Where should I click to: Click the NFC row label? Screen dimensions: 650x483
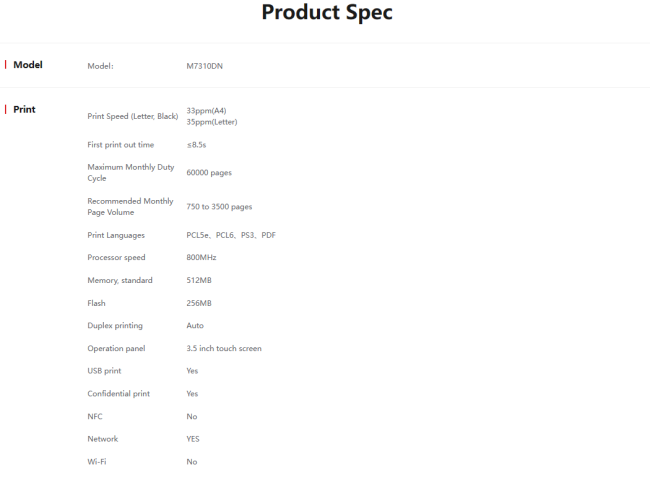click(x=95, y=417)
